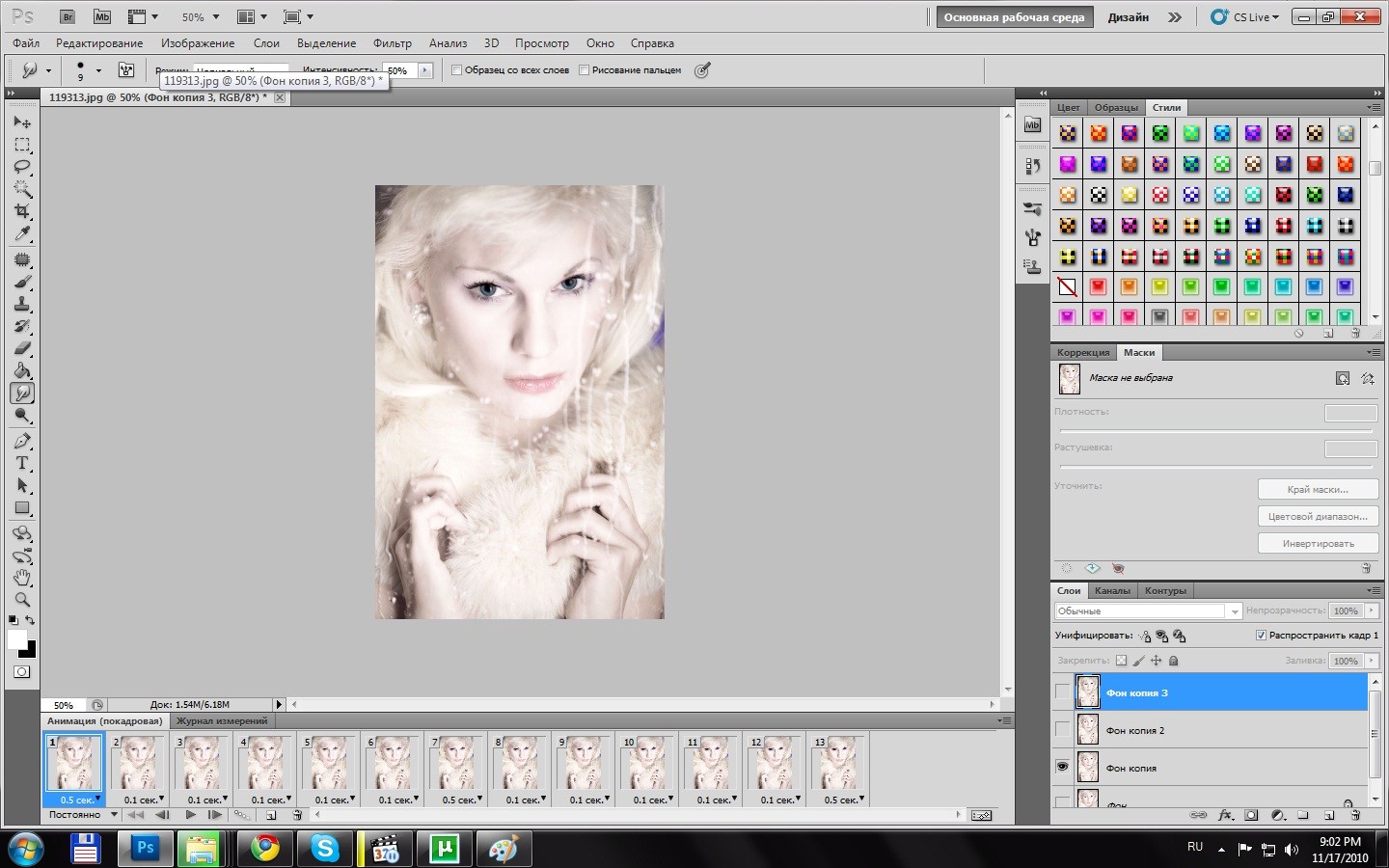Delete layer with trash icon in Layers

point(1355,815)
